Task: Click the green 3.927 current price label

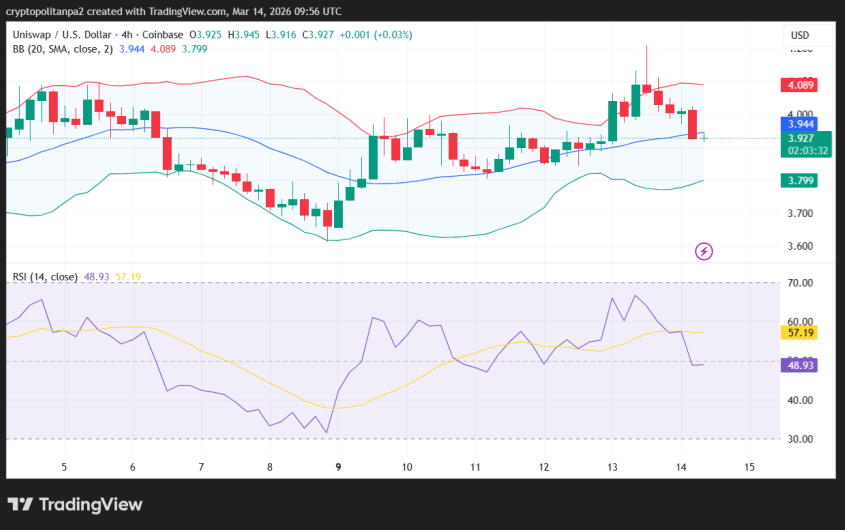Action: pos(800,138)
